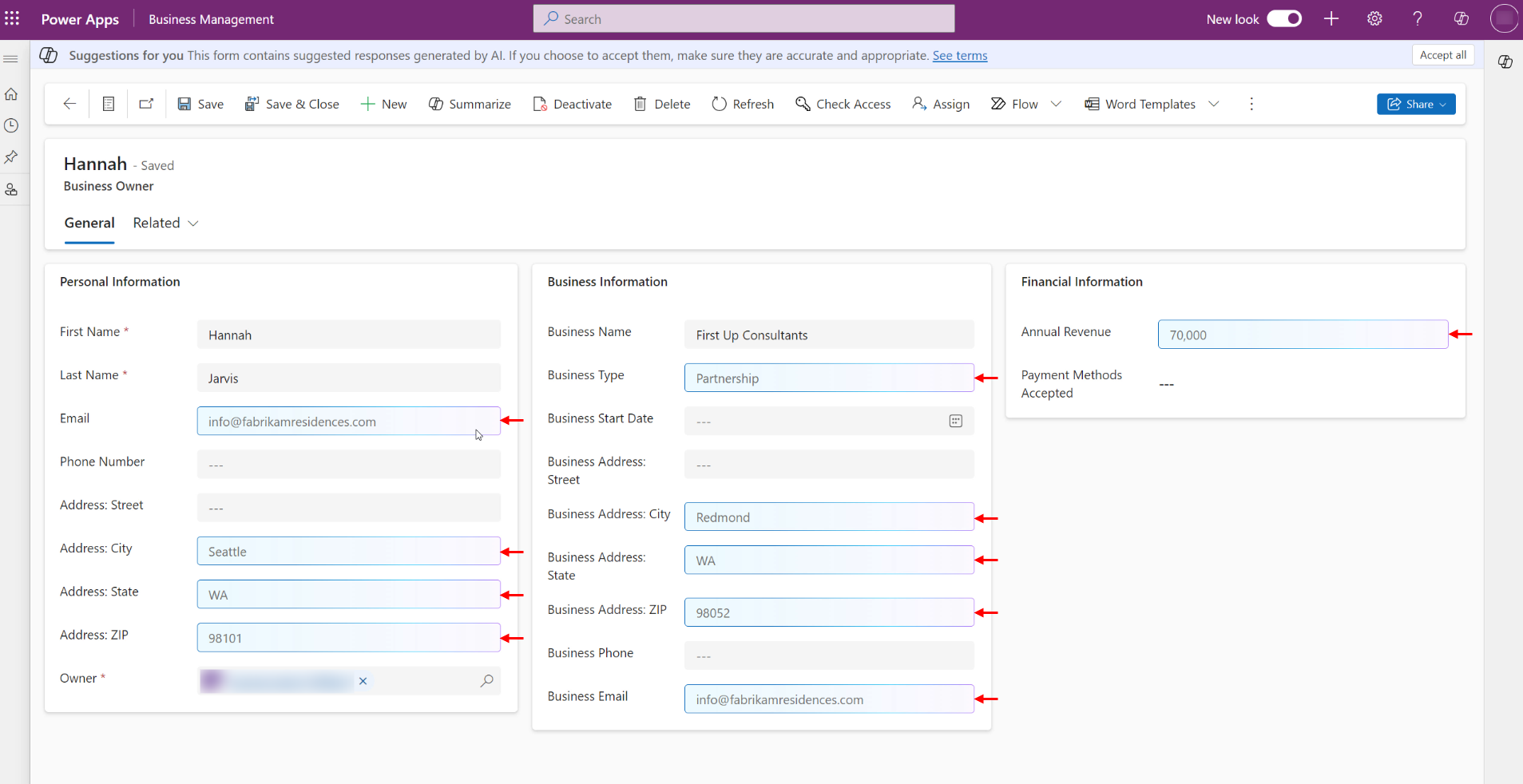The image size is (1523, 784).
Task: Click Business Address: ZIP 98052 field
Action: pos(829,612)
